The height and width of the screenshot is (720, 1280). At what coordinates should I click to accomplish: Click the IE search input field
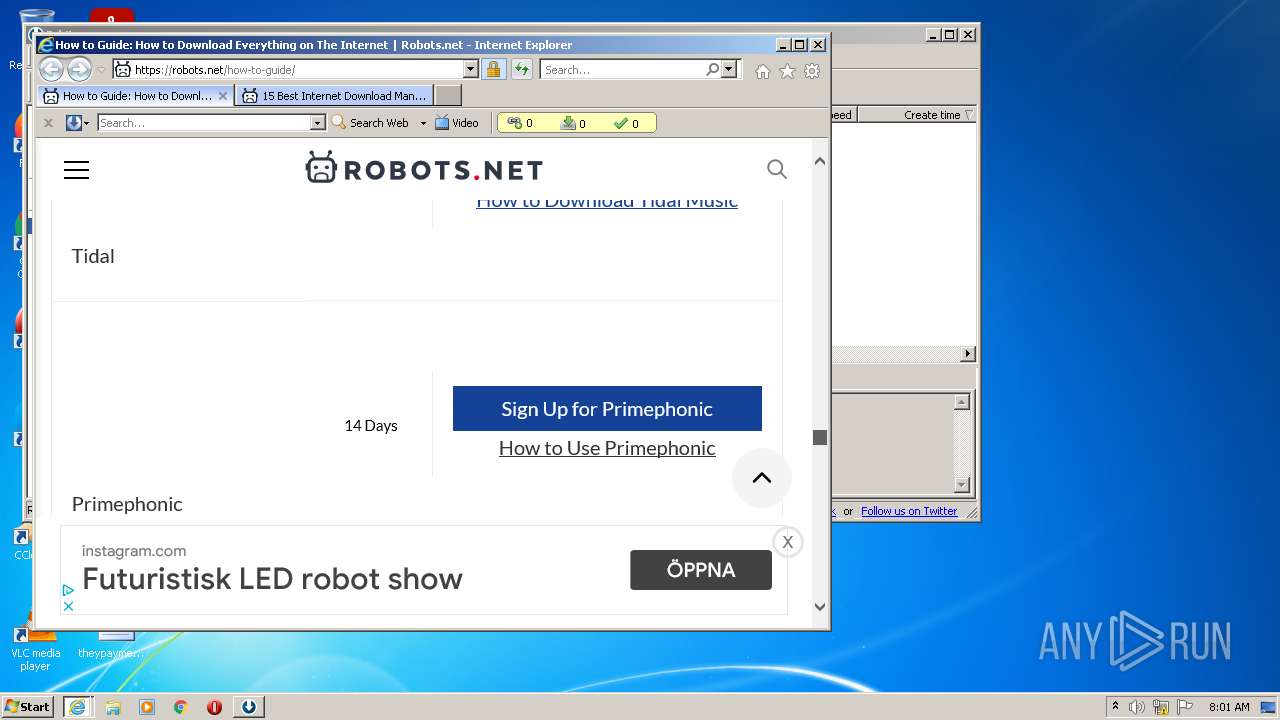(622, 70)
